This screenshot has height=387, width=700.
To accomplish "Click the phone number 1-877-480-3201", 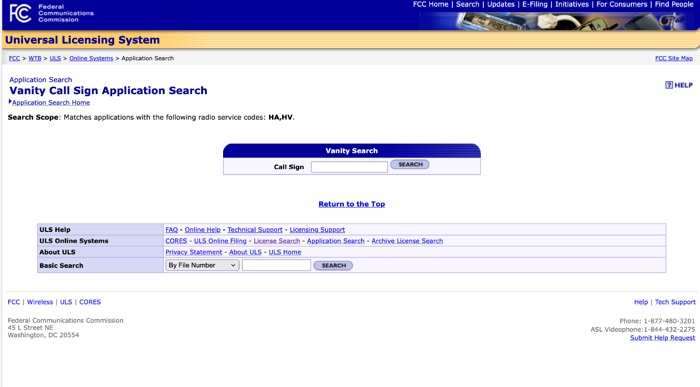I will click(x=669, y=321).
